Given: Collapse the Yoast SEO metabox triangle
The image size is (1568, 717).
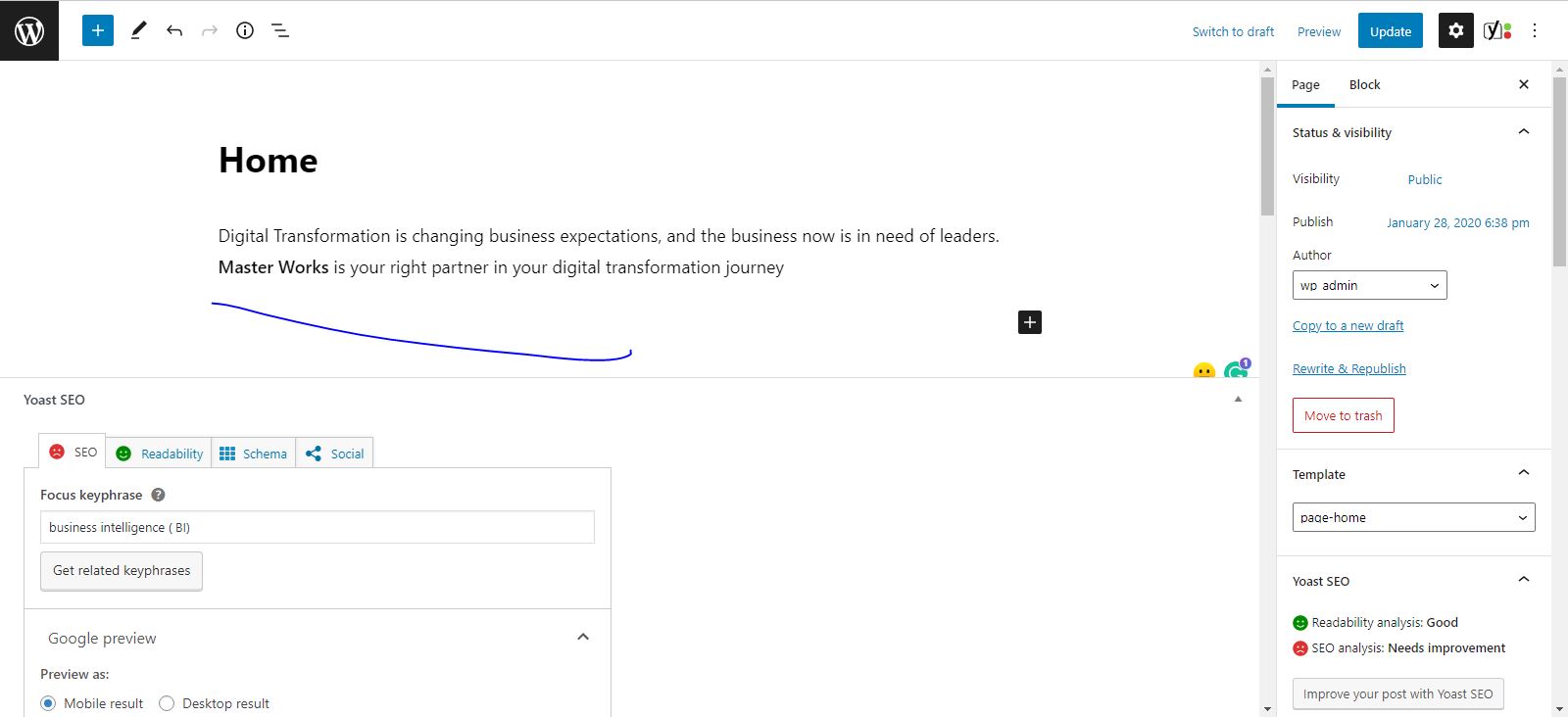Looking at the screenshot, I should click(1238, 400).
